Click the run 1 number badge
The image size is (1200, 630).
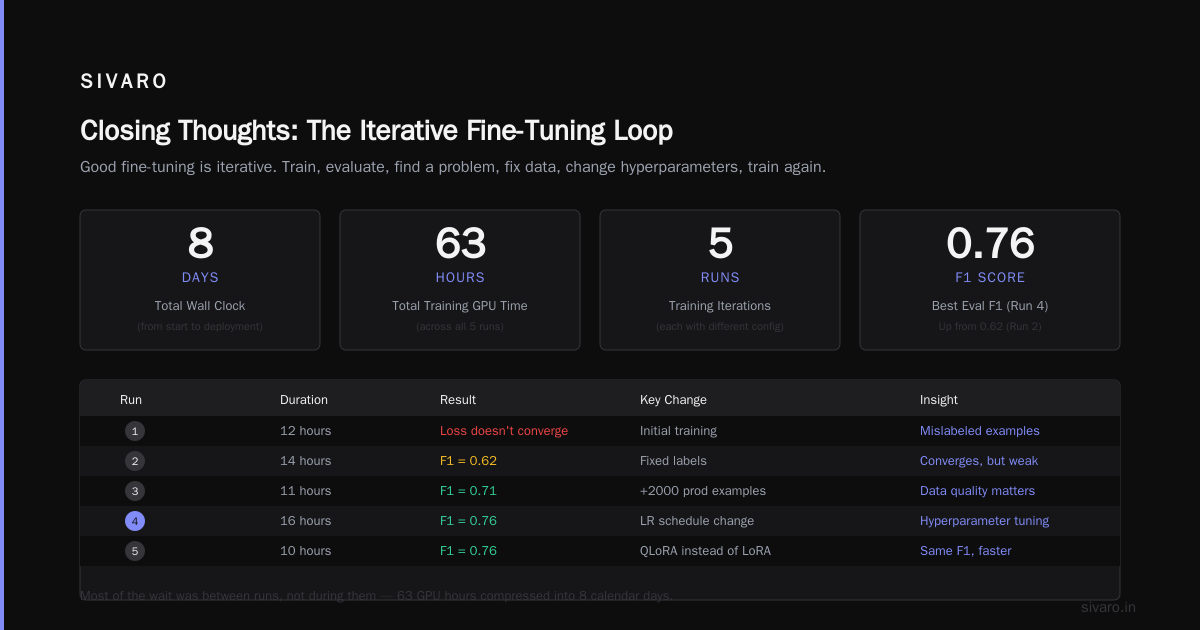tap(135, 431)
